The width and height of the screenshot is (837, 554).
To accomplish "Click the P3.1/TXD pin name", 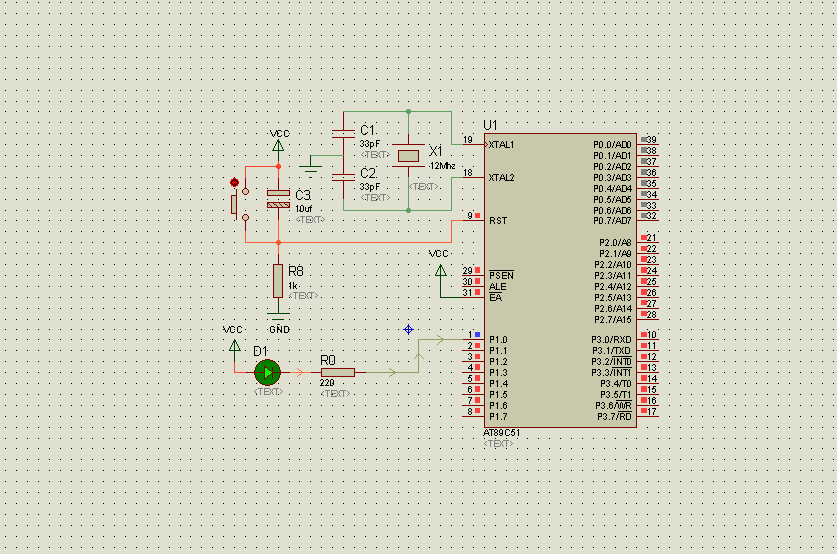I will [x=612, y=351].
